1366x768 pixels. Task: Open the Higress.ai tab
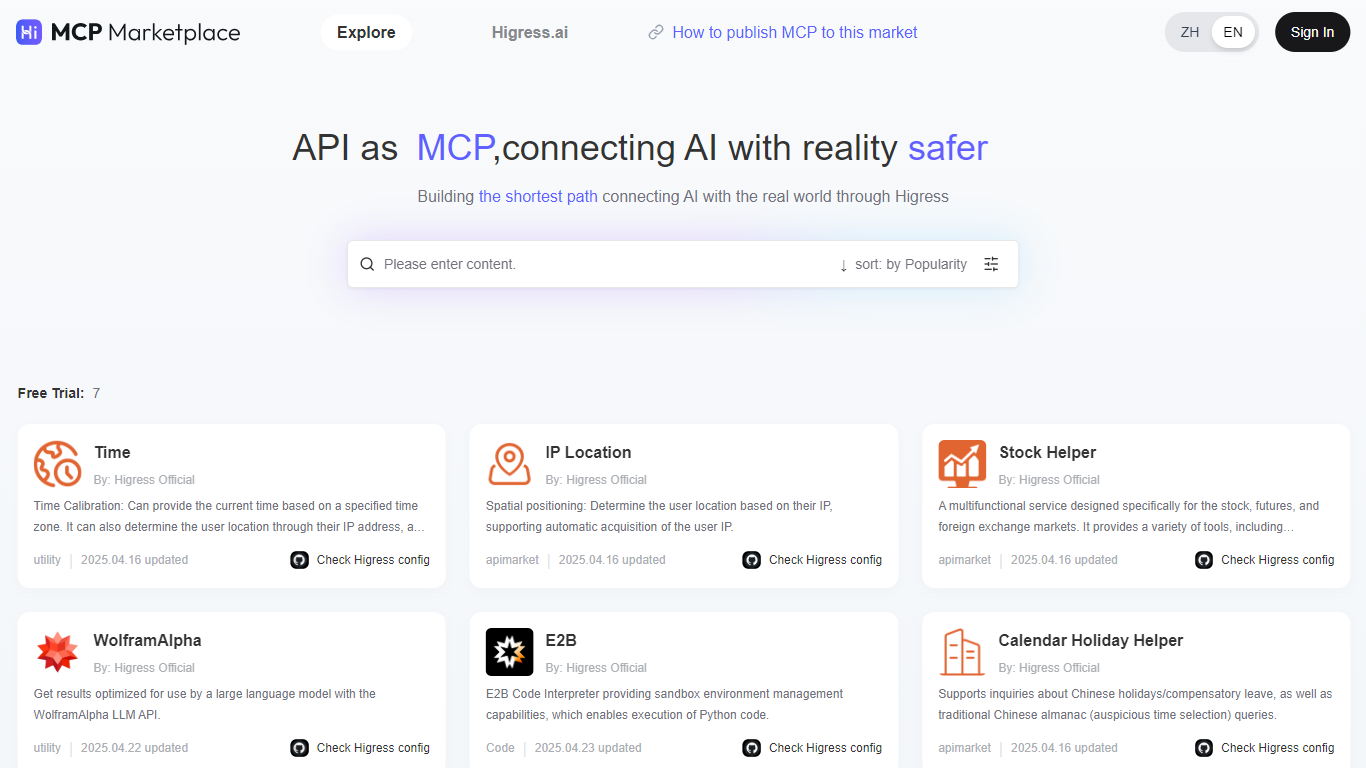click(x=530, y=32)
